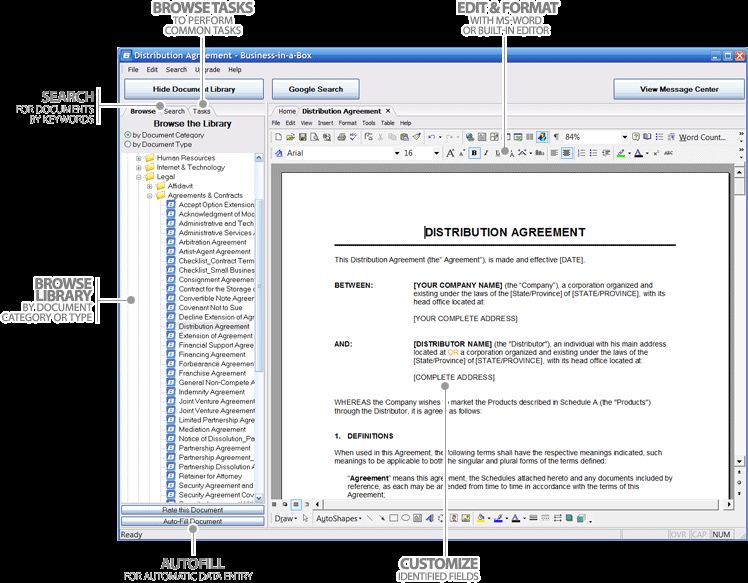Apply bulleted list icon
Screen dimensions: 748x583
pos(593,153)
